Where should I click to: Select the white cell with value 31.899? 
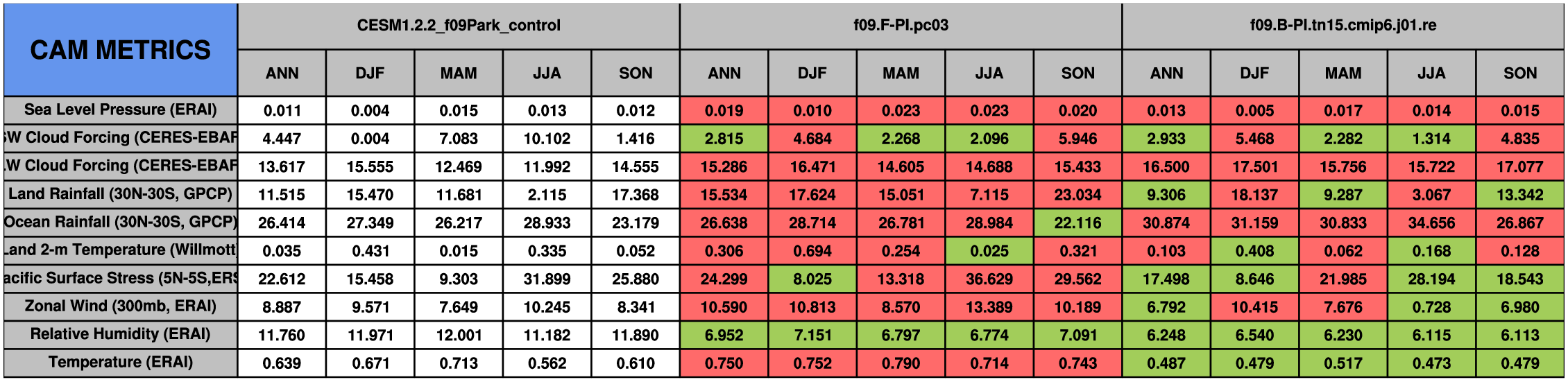(547, 279)
